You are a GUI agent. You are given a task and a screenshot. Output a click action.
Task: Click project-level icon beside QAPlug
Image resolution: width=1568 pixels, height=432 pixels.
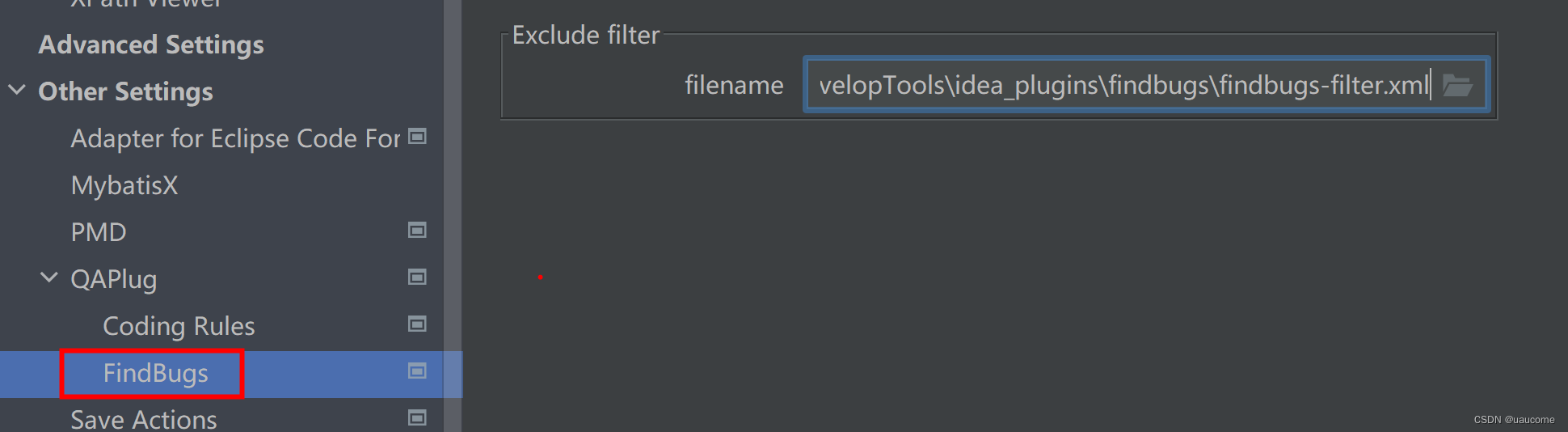417,277
